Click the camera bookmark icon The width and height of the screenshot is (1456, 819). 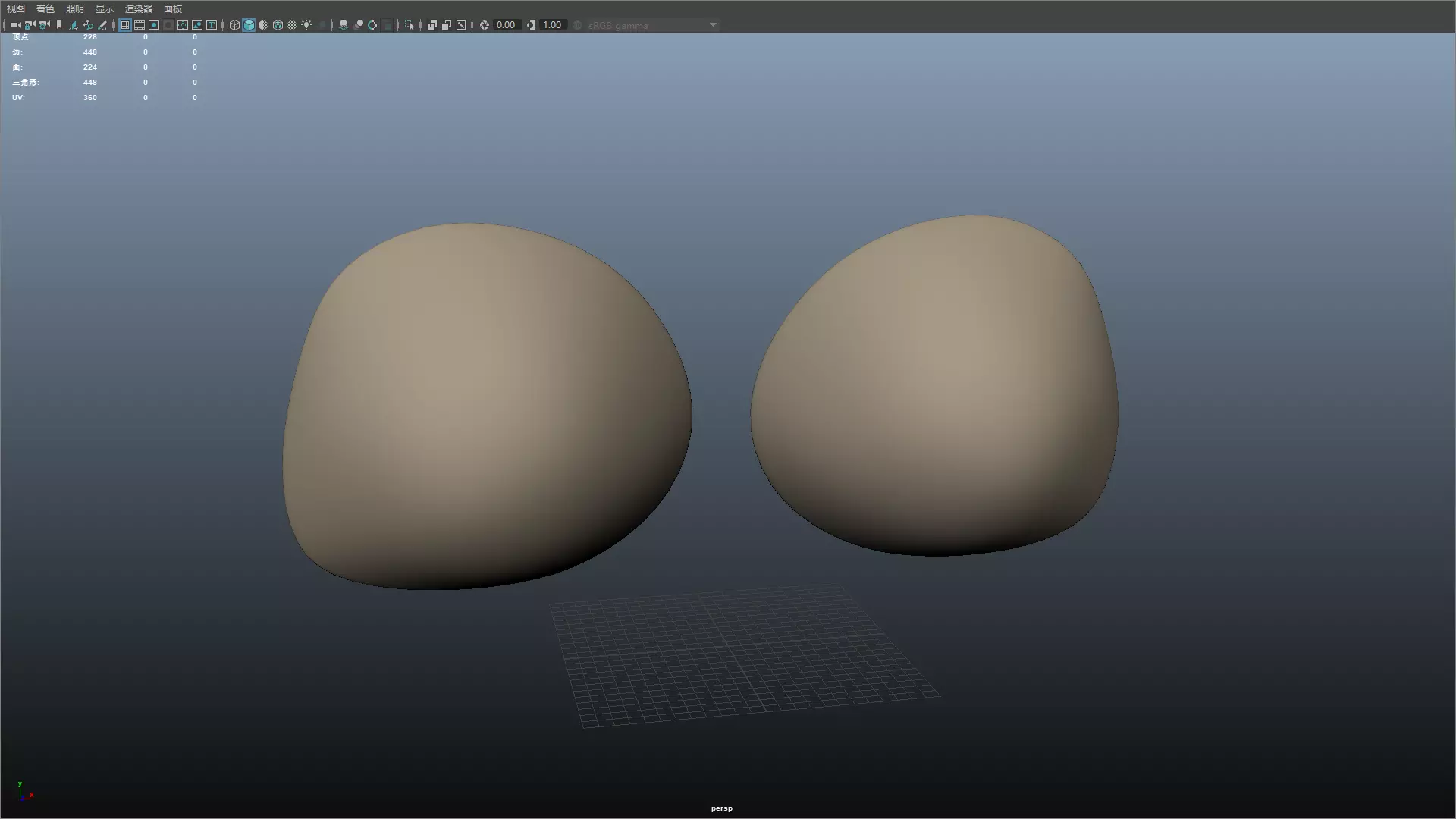[59, 25]
